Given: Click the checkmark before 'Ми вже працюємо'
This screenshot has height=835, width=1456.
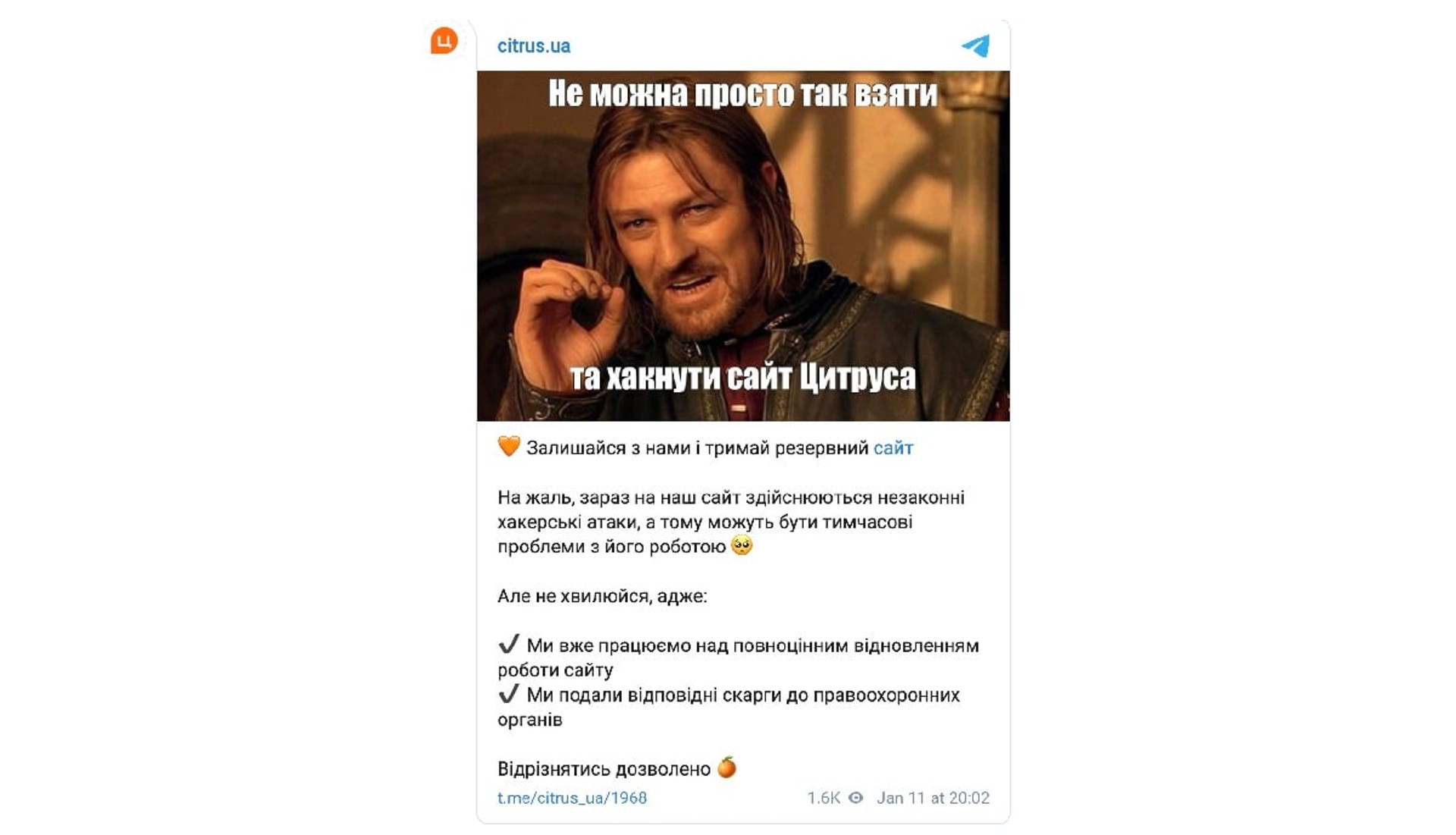Looking at the screenshot, I should [x=509, y=645].
